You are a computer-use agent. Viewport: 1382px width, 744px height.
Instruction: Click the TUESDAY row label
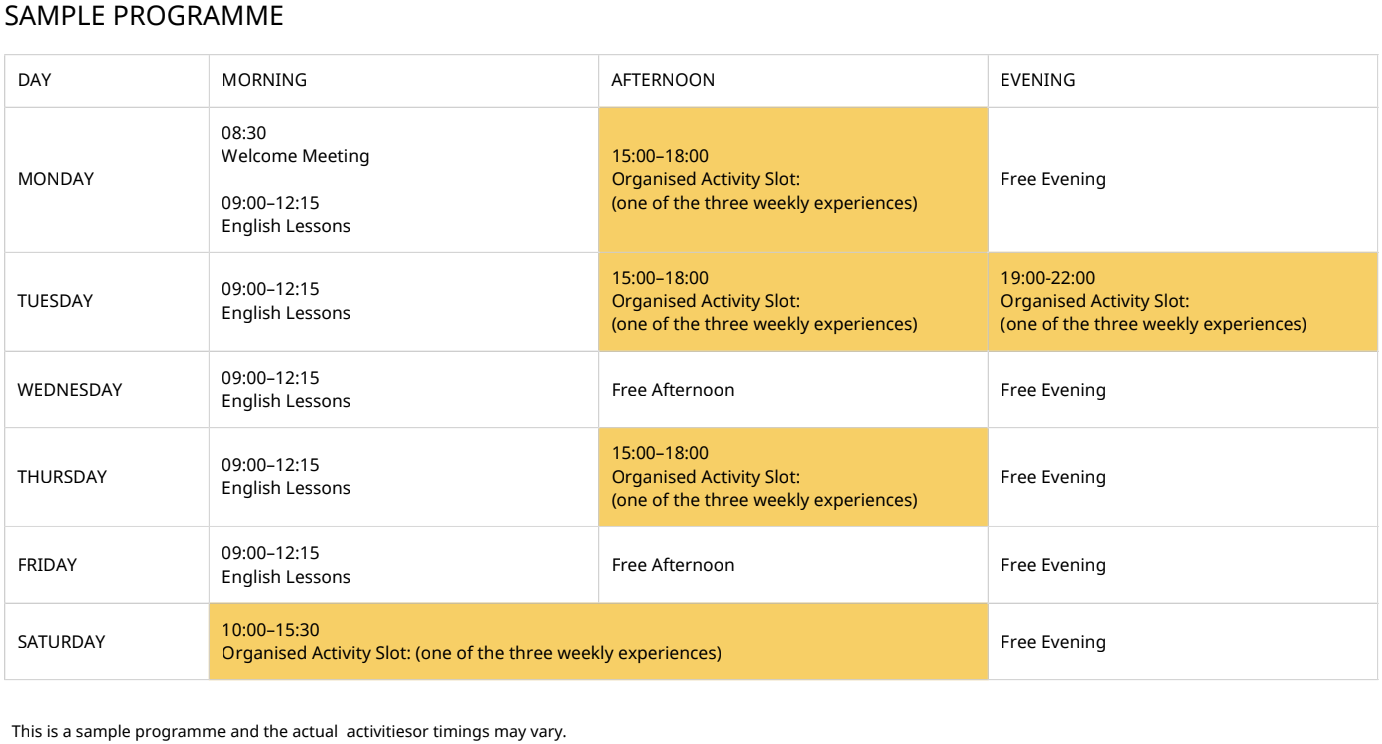pos(55,301)
